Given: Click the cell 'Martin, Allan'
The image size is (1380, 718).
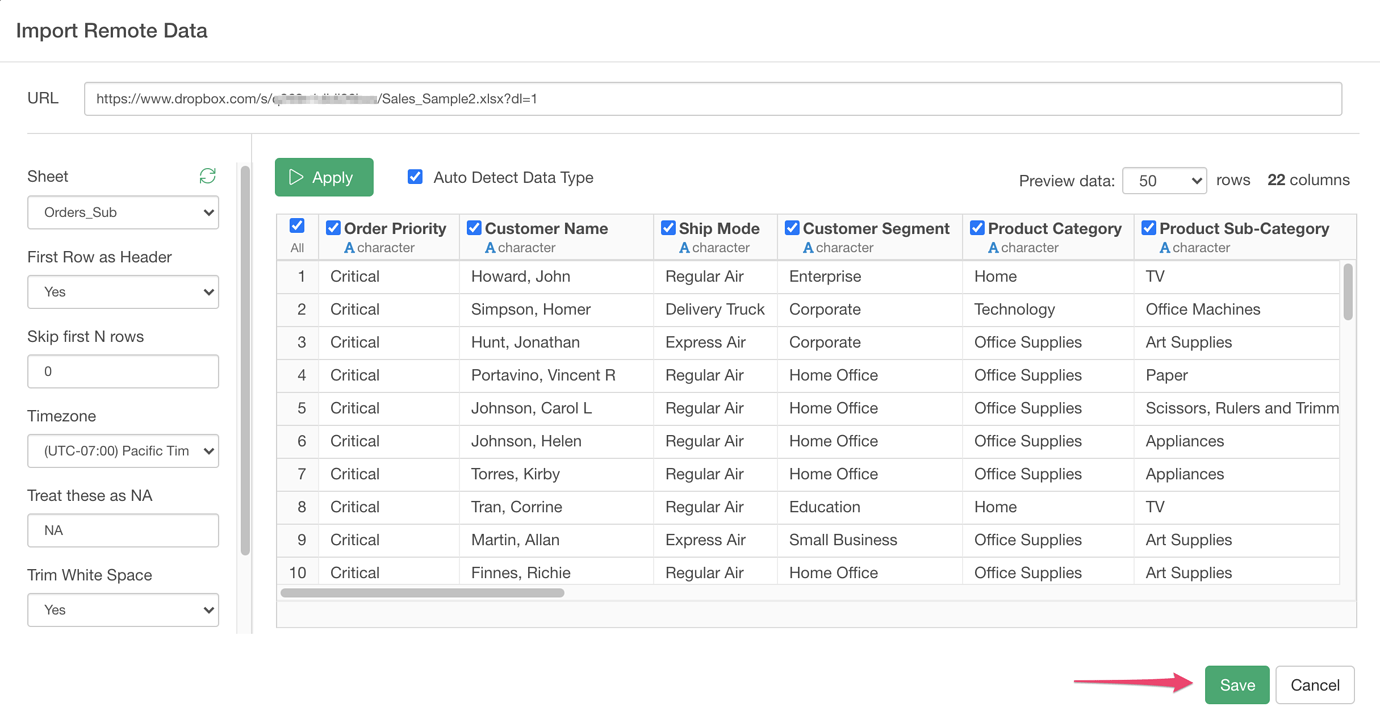Looking at the screenshot, I should (556, 540).
